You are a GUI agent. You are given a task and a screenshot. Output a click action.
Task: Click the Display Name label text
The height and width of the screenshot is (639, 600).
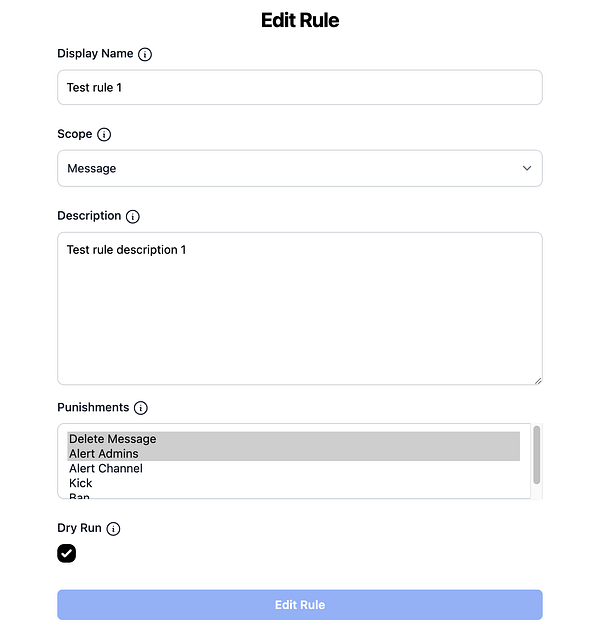click(x=95, y=54)
